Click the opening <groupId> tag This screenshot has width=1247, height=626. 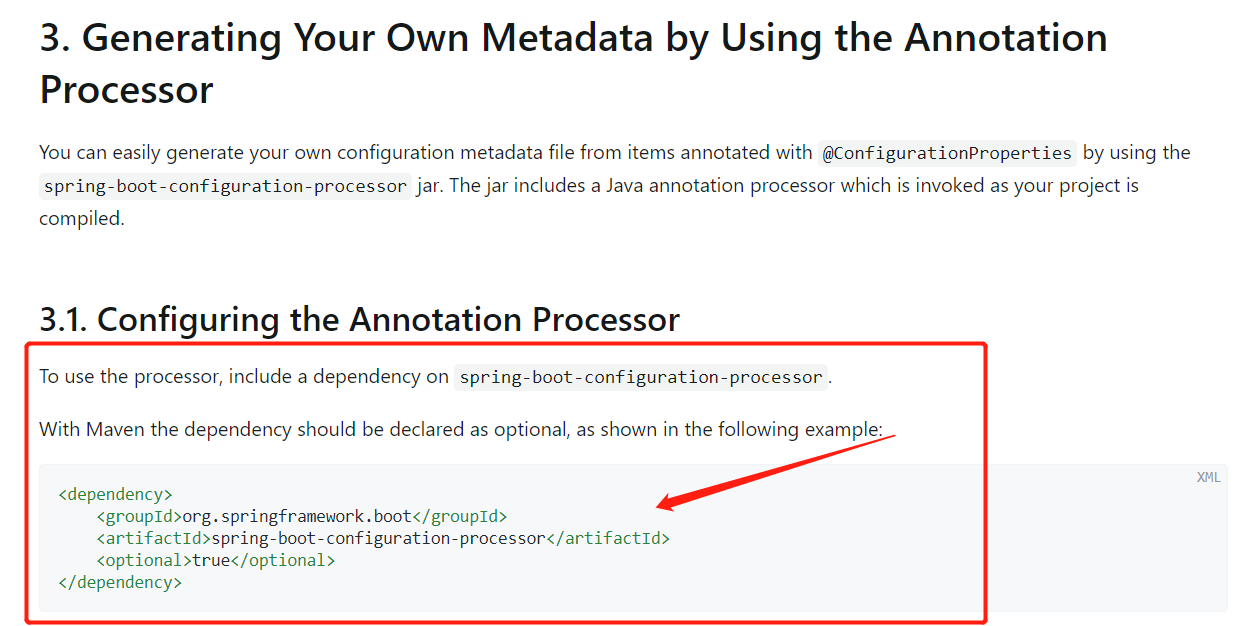pos(139,516)
